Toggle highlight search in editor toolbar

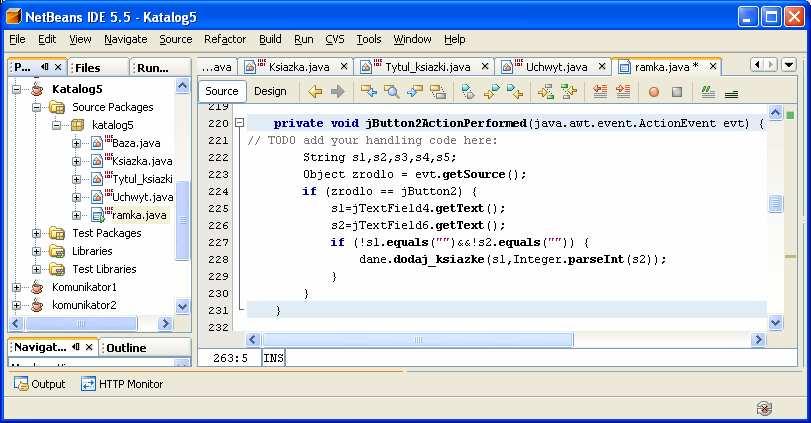click(438, 92)
